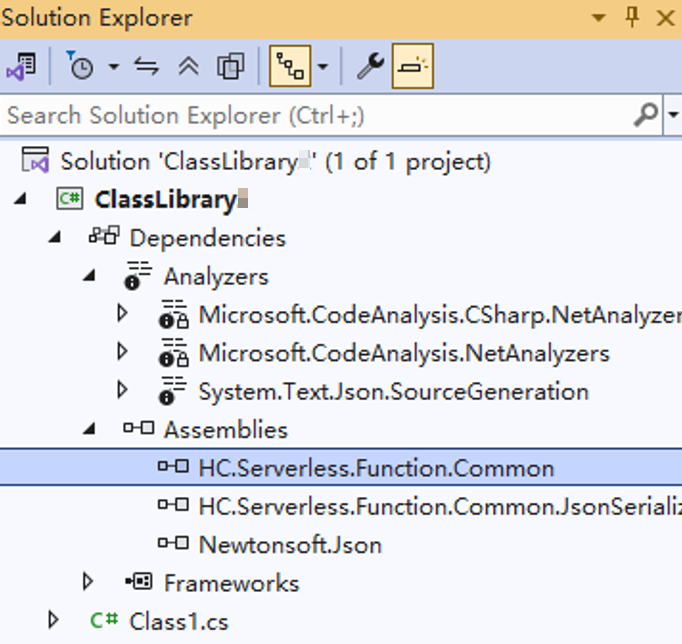Select the Solution 'ClassLibrary' root node
Screen dimensions: 682x644
[275, 161]
